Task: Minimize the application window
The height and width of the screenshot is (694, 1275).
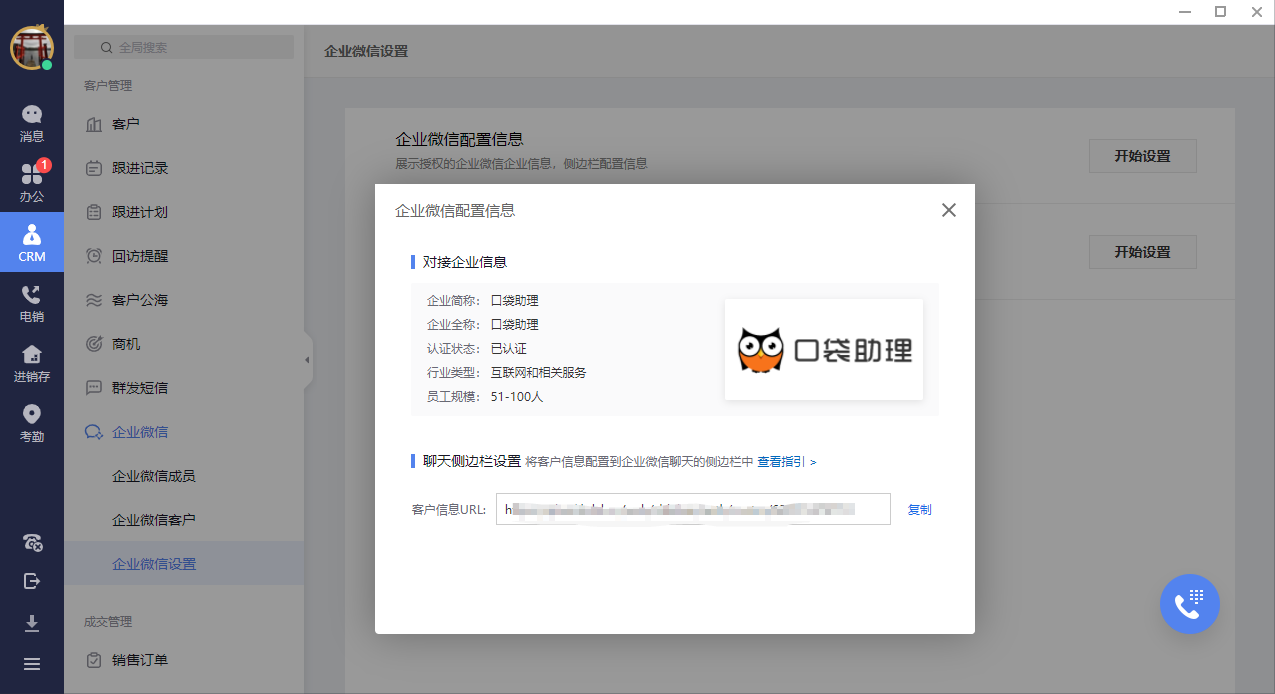Action: coord(1183,12)
